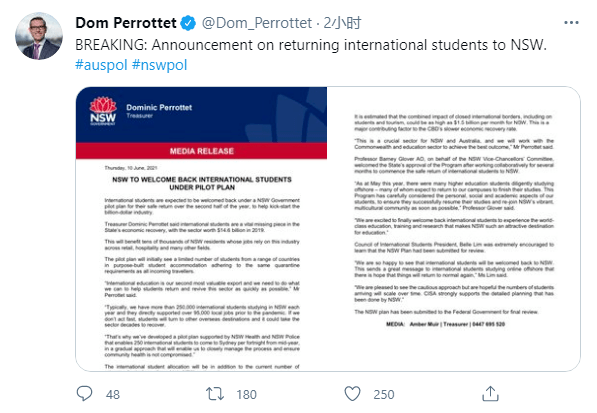Click the retweet arrows icon
Image resolution: width=597 pixels, height=413 pixels.
tap(215, 394)
